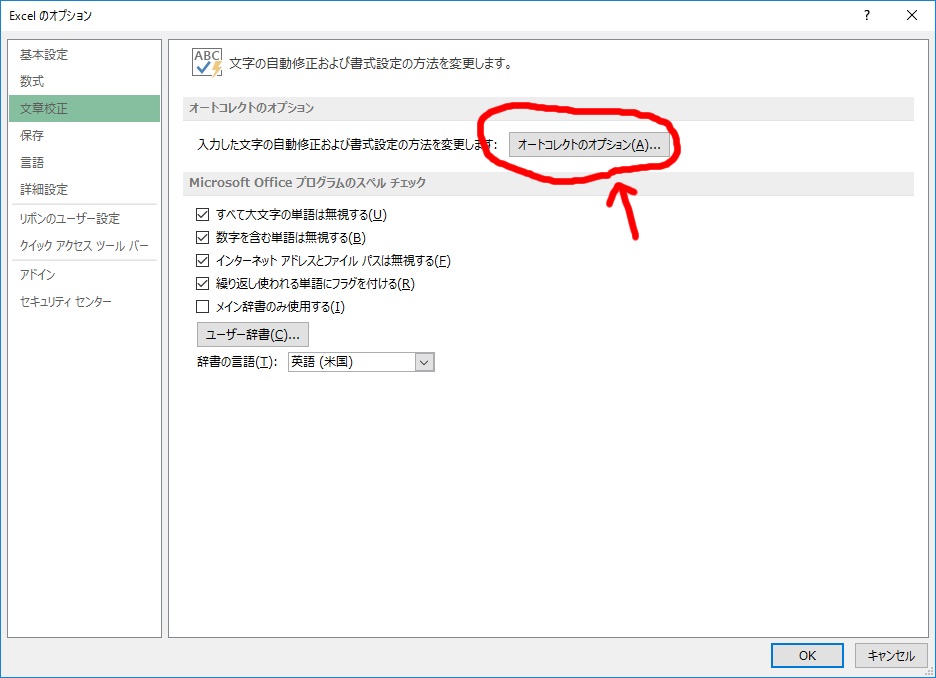Enable メイン辞書のみ使用する checkbox
This screenshot has width=936, height=678.
(x=202, y=307)
